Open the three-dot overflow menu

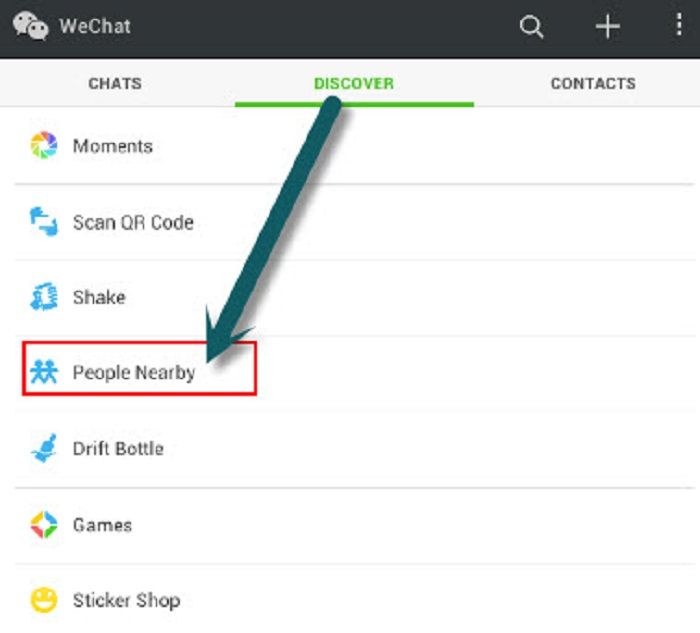click(679, 25)
